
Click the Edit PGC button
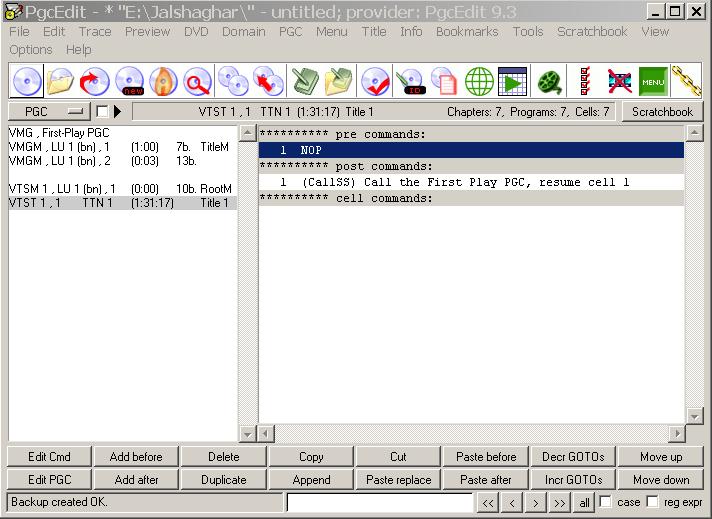(49, 479)
